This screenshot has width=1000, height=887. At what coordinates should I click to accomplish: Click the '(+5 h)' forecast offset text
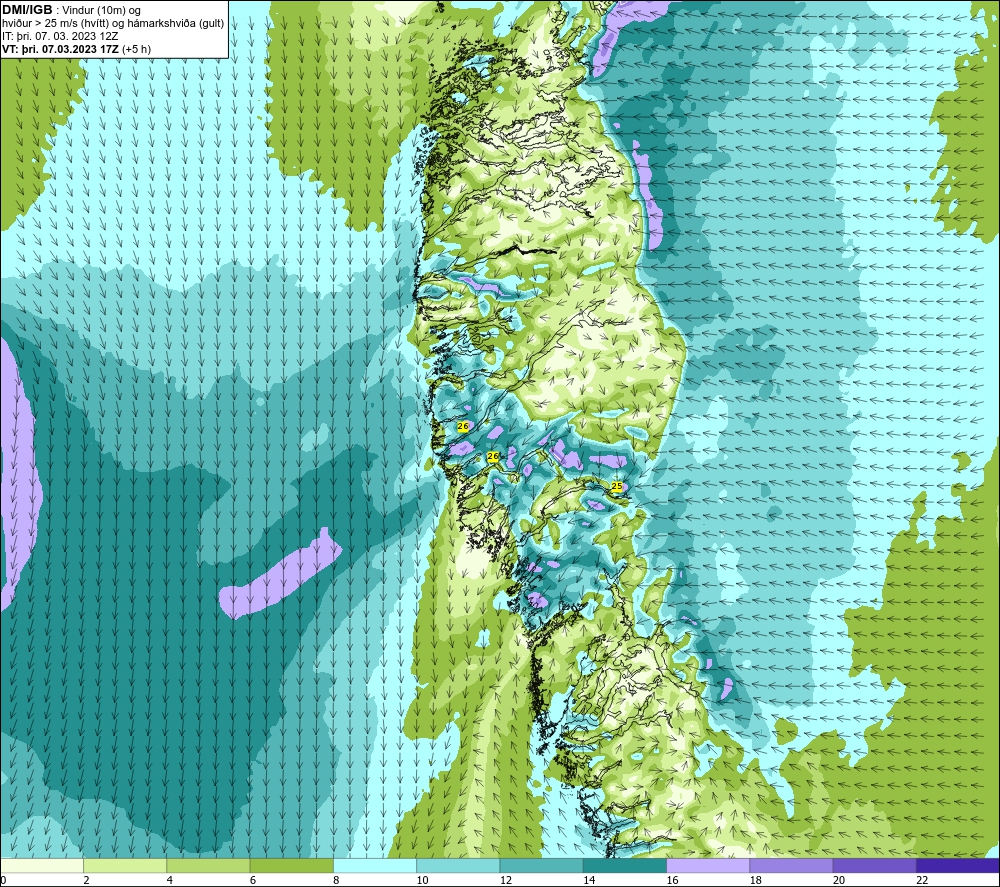136,49
